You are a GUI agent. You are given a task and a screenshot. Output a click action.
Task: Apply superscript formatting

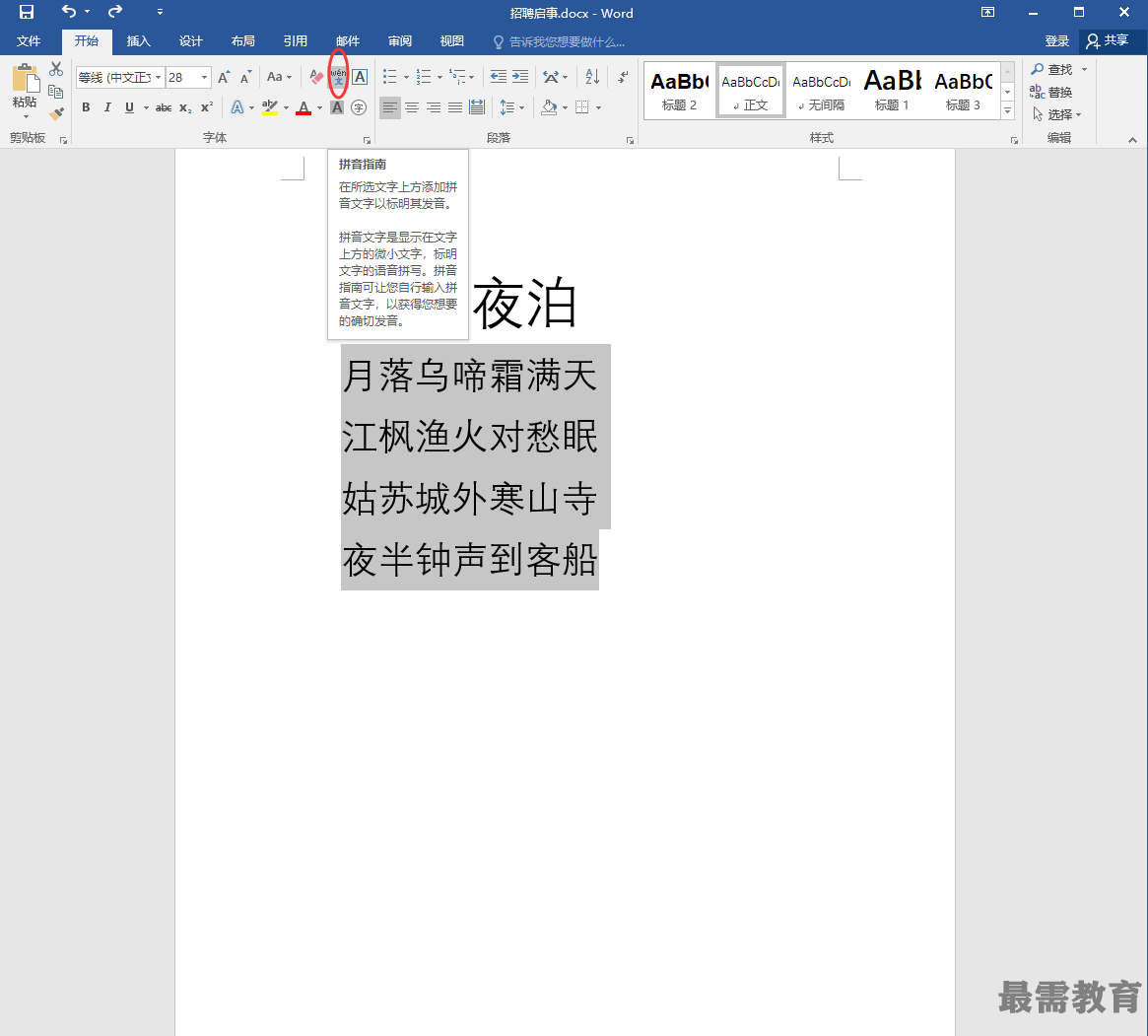207,107
